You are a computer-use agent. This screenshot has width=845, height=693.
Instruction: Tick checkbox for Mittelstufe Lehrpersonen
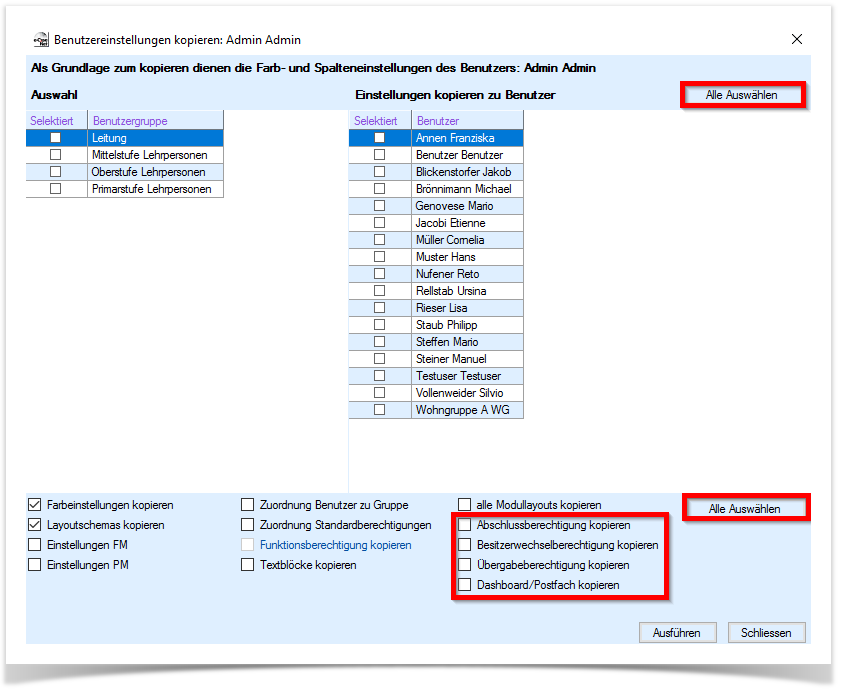point(56,155)
